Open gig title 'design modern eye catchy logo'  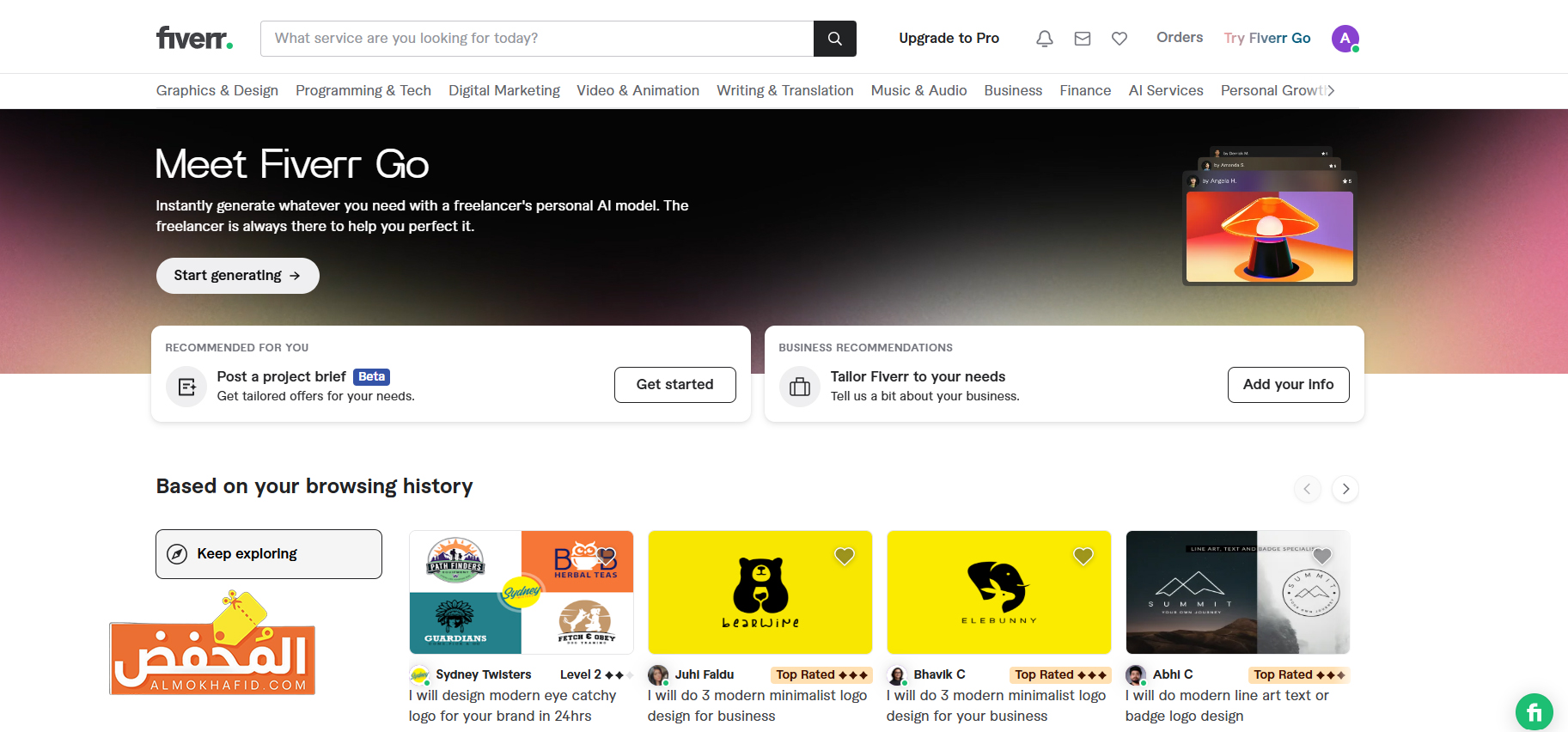513,706
